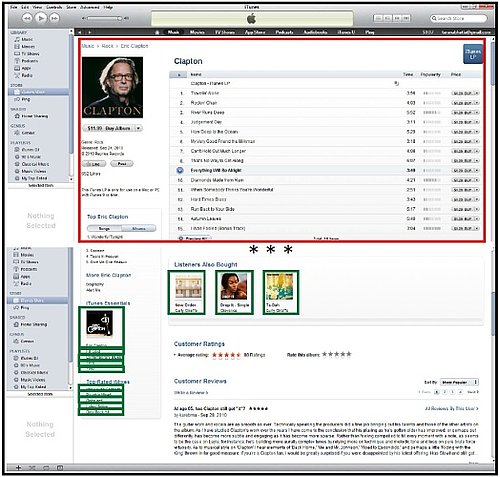Rate this album five stars
This screenshot has width=500, height=477.
pyautogui.click(x=349, y=354)
